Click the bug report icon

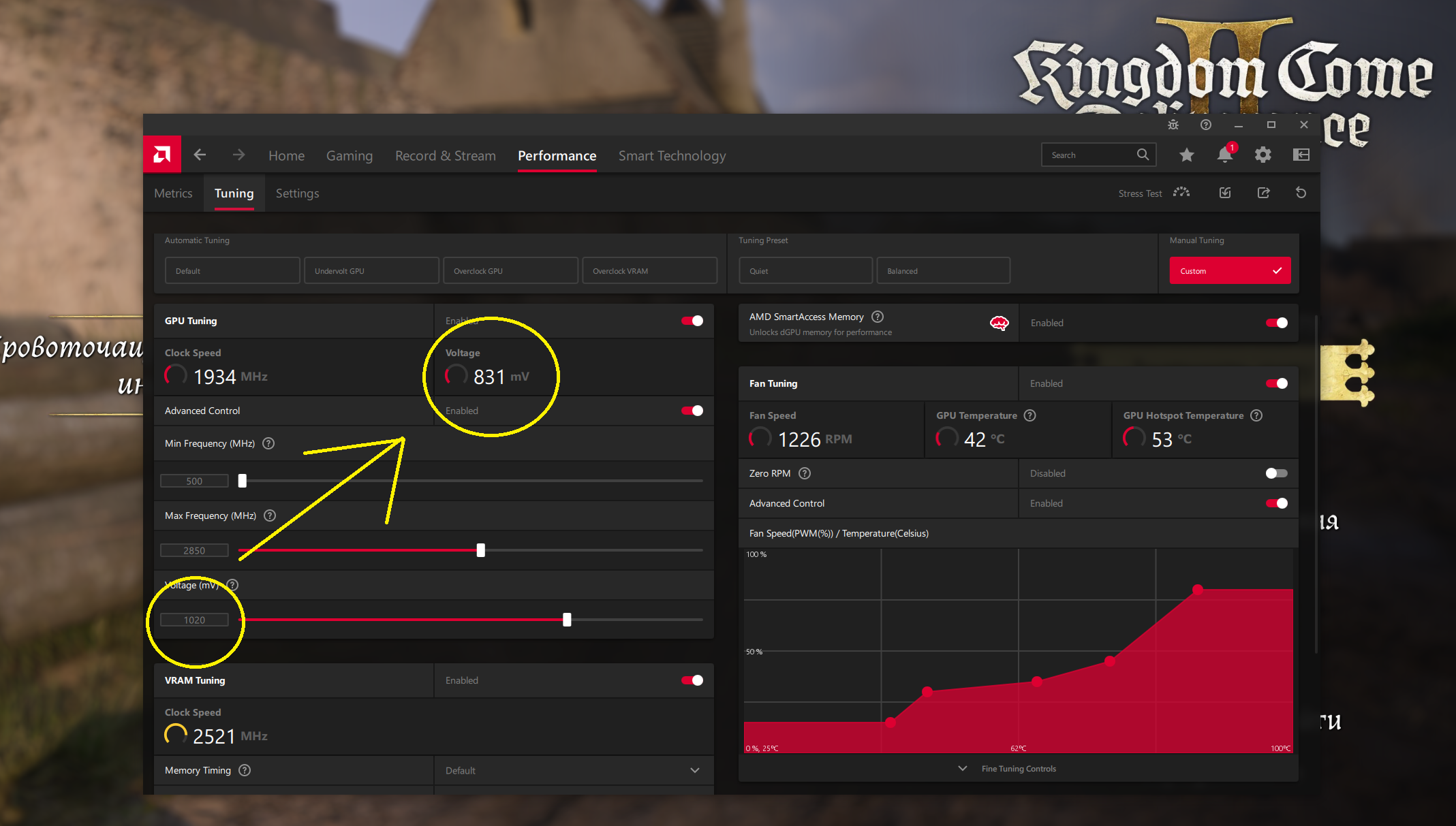(x=1173, y=125)
